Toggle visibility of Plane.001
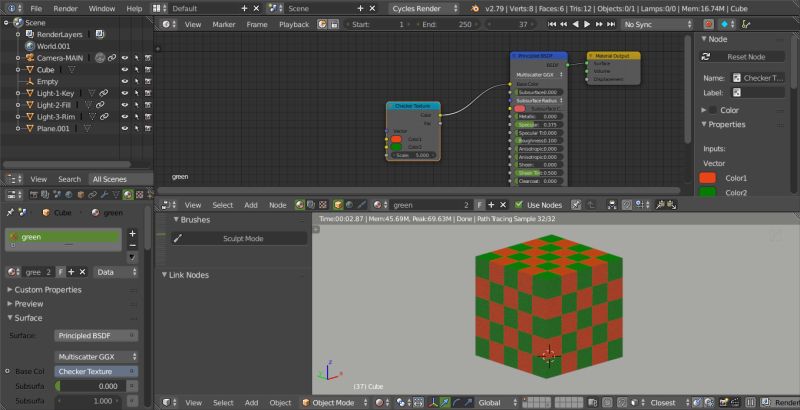The image size is (800, 410). 124,129
